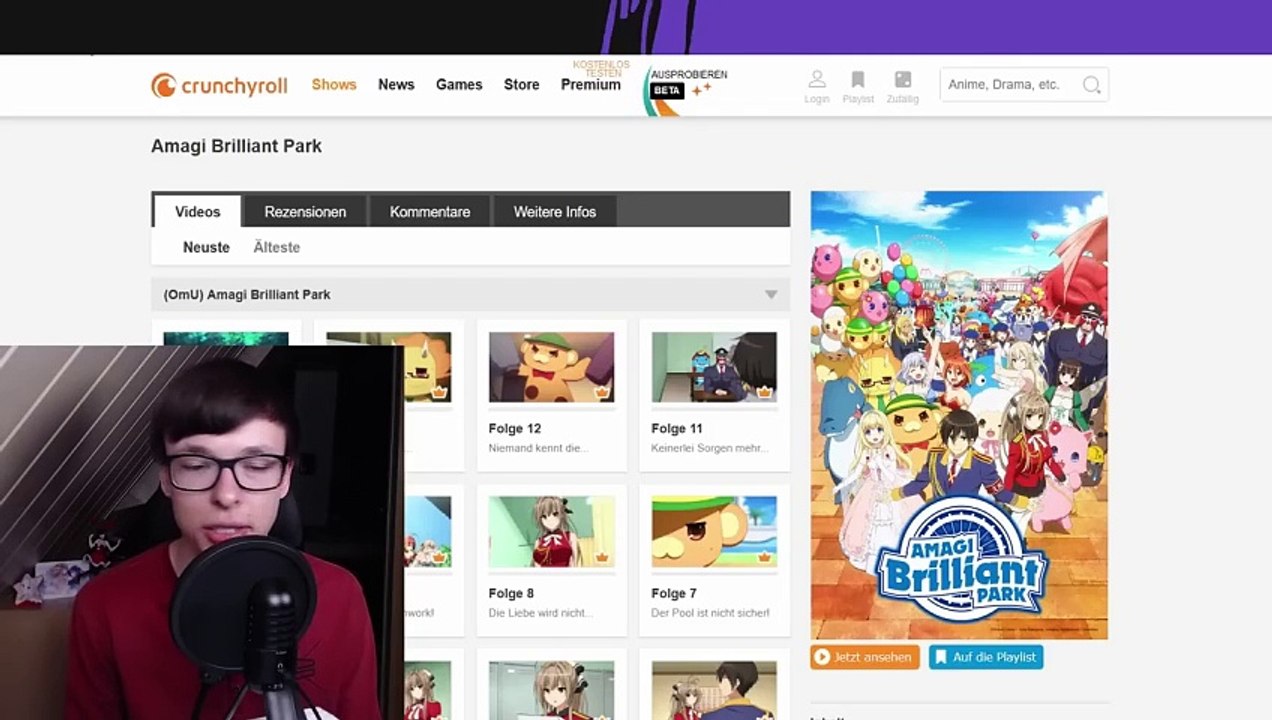Click the Auf die Playlist button
Screen dimensions: 1272x720
[986, 657]
